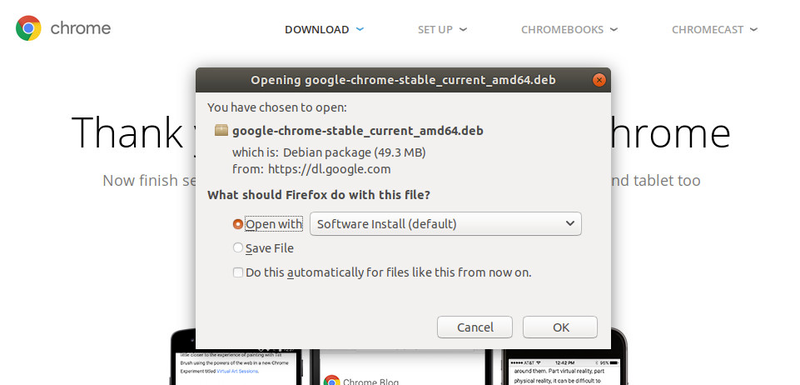Expand the CHROMEBOOKS menu
Image resolution: width=800 pixels, height=385 pixels.
click(569, 30)
